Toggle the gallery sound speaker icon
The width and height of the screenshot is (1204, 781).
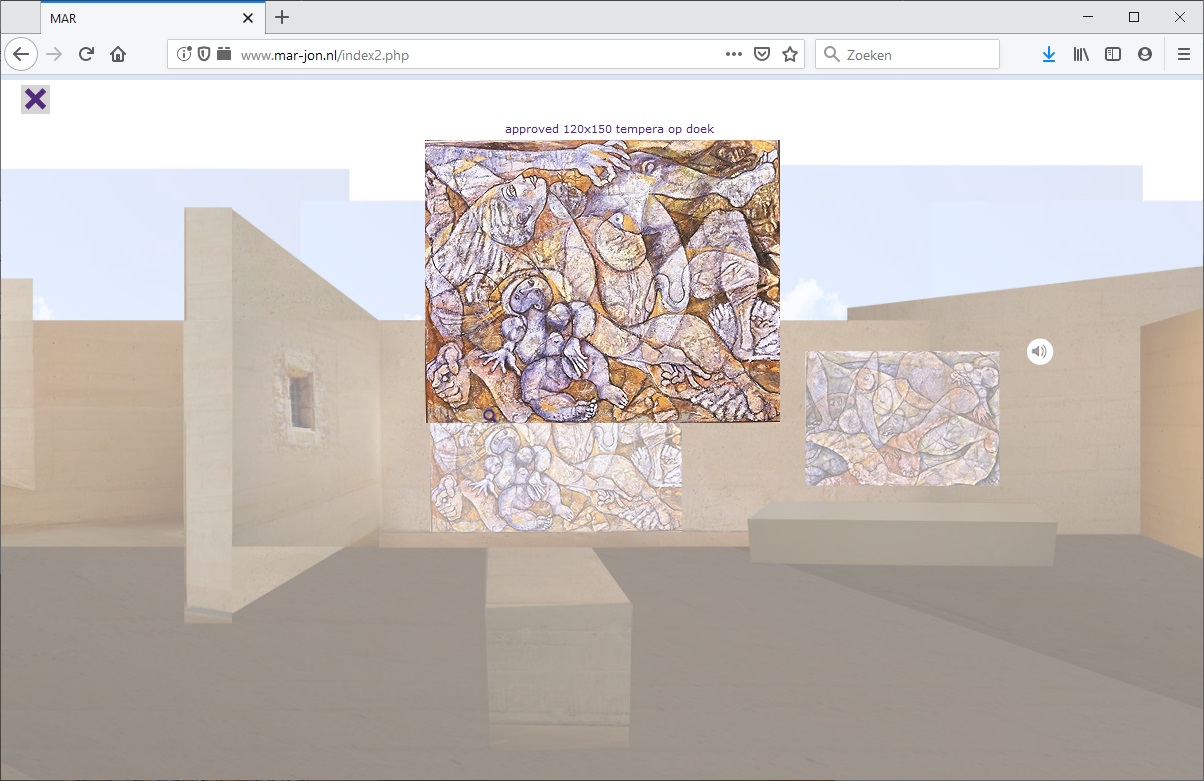coord(1040,351)
